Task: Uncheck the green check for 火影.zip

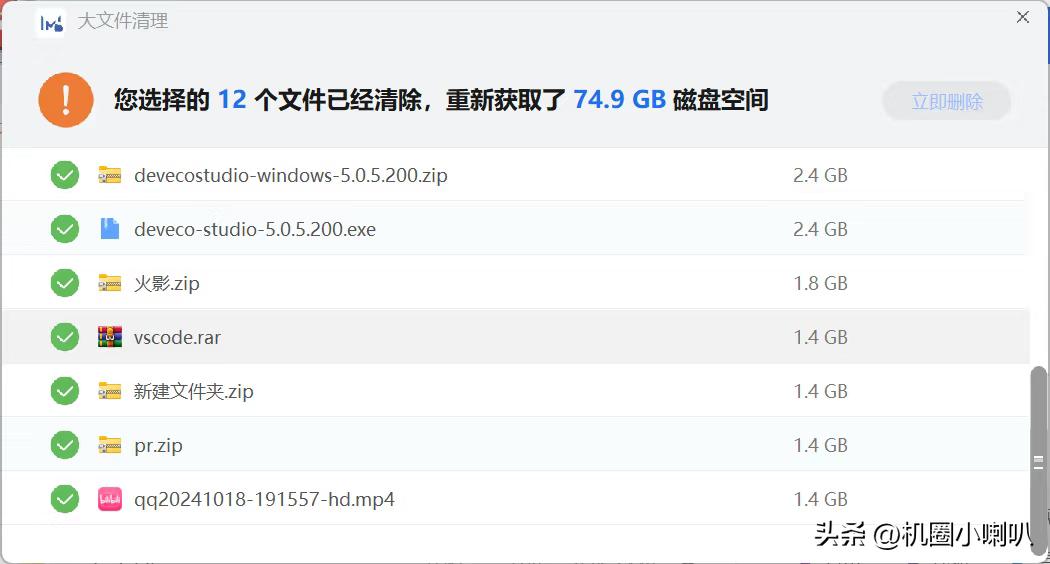Action: click(x=65, y=283)
